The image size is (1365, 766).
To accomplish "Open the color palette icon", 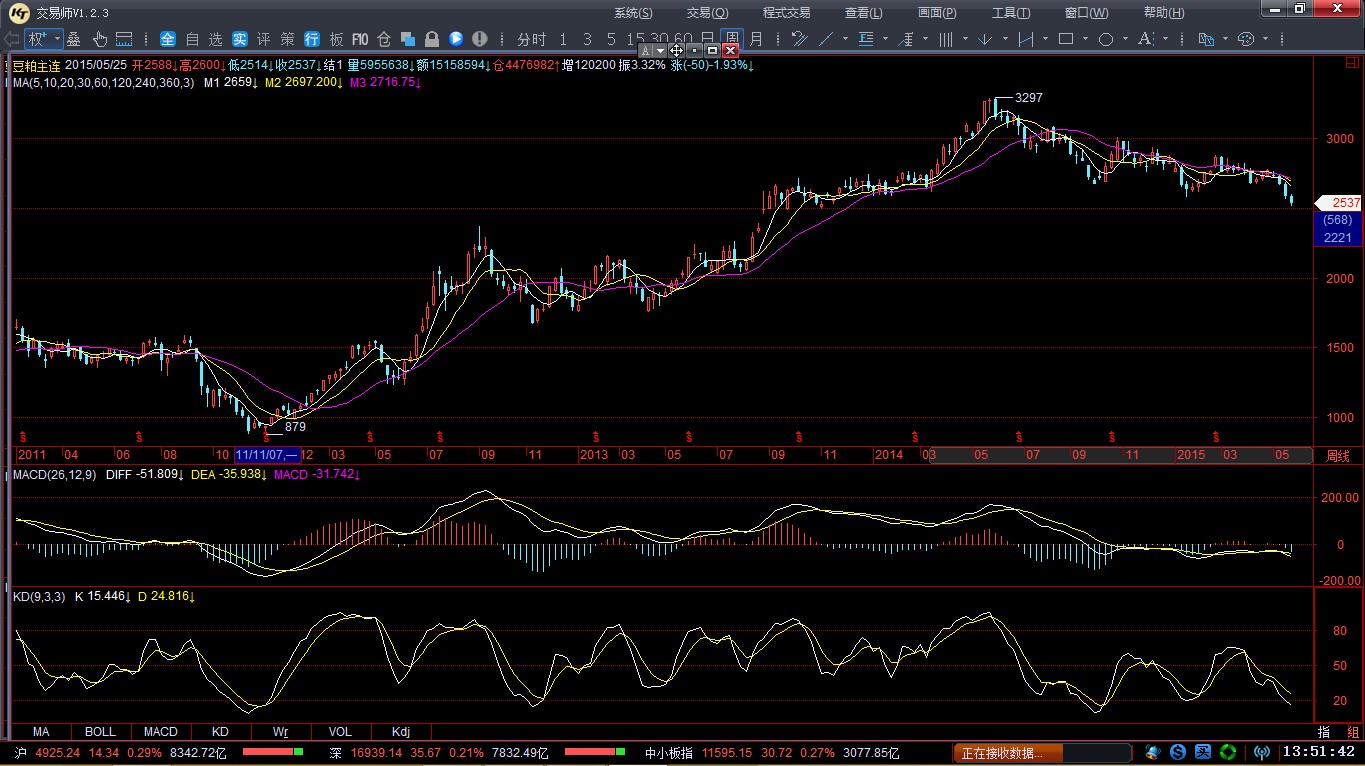I will click(x=1246, y=39).
